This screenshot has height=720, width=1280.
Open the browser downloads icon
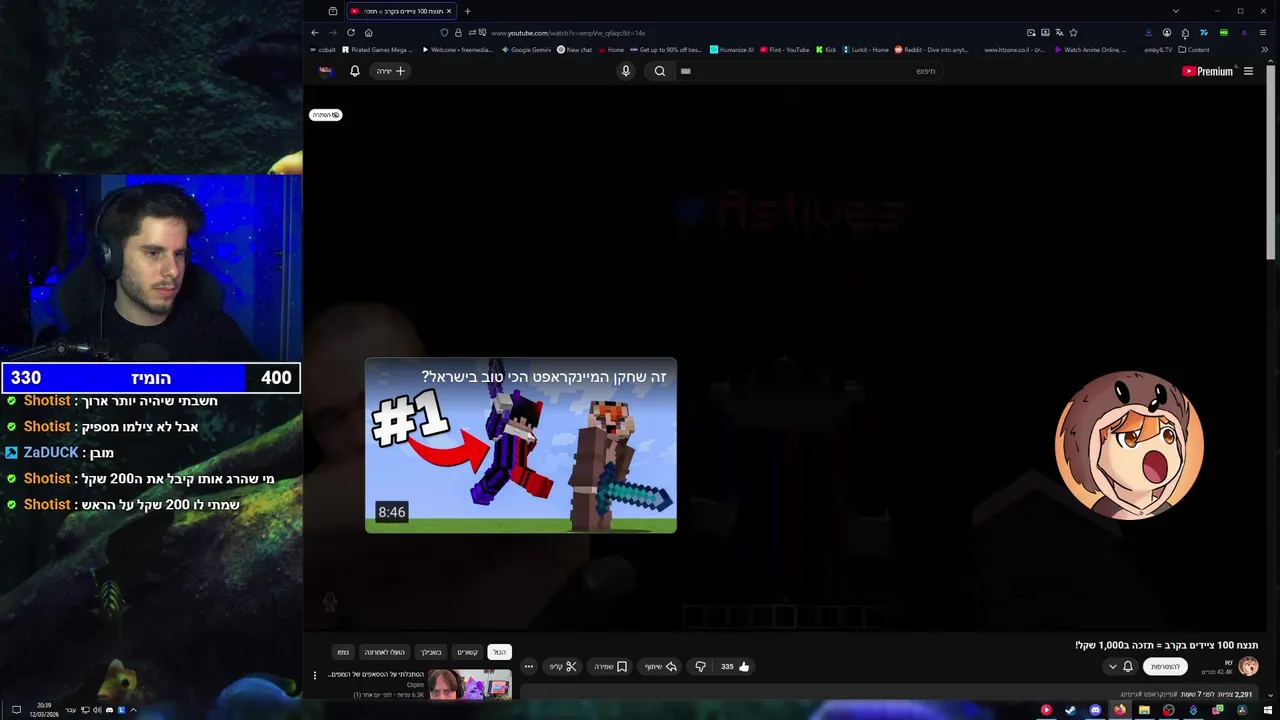pos(1148,32)
